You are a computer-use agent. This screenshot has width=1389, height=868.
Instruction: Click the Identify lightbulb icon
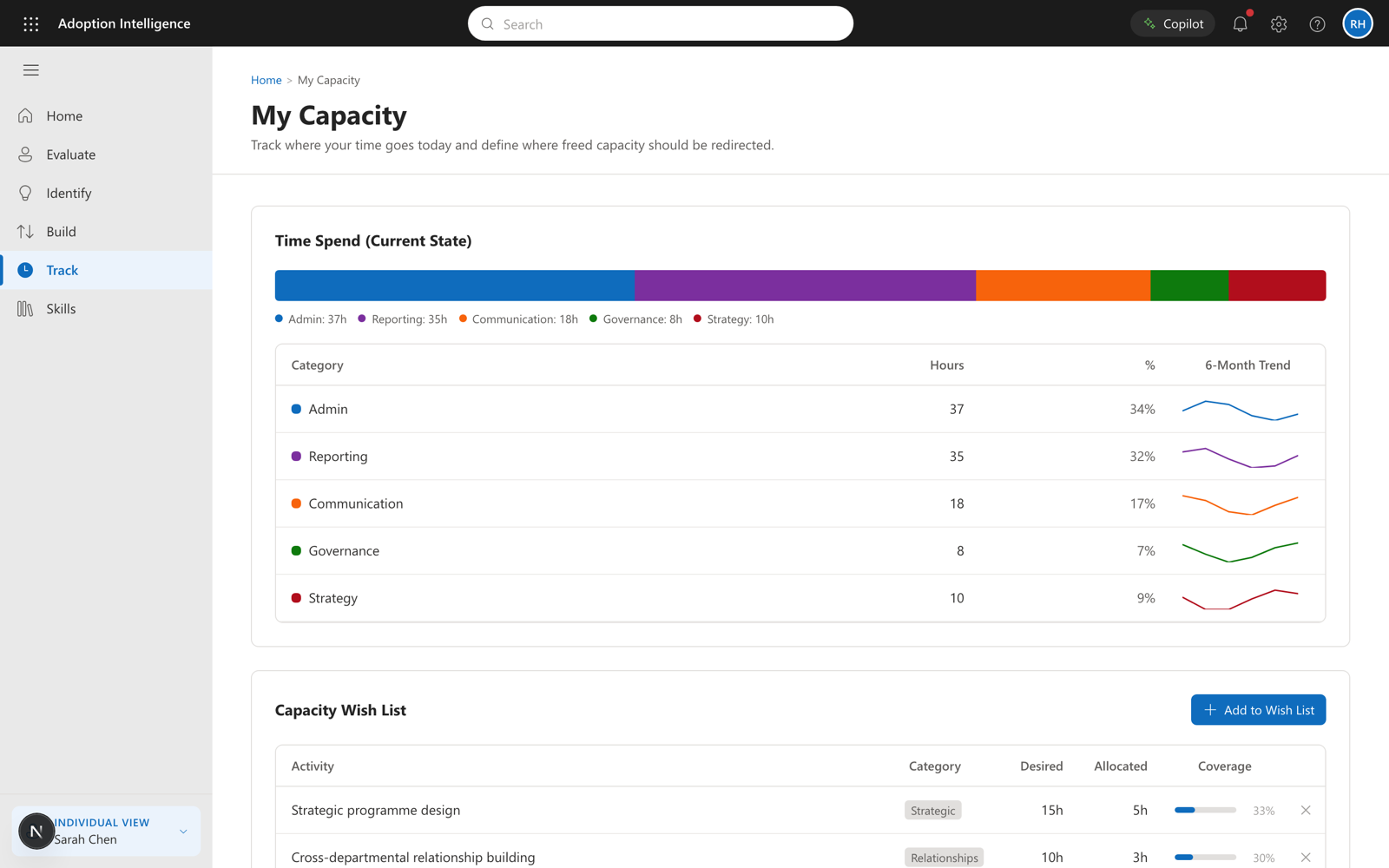(25, 193)
